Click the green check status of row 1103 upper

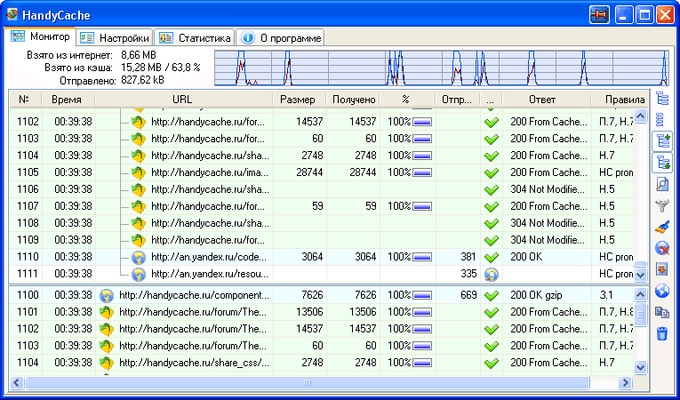(491, 139)
